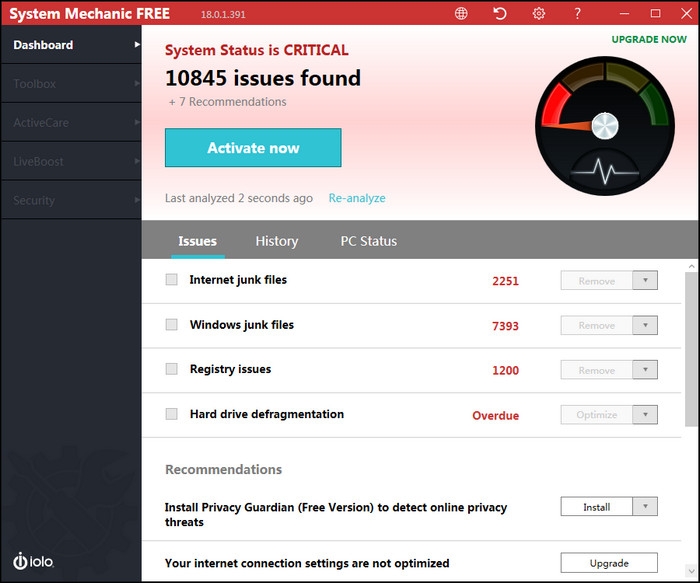The height and width of the screenshot is (583, 700).
Task: Click Remove for Windows junk files
Action: (x=596, y=325)
